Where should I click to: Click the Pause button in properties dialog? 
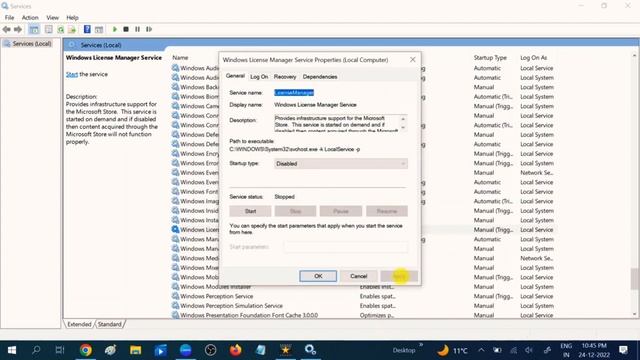[x=341, y=211]
